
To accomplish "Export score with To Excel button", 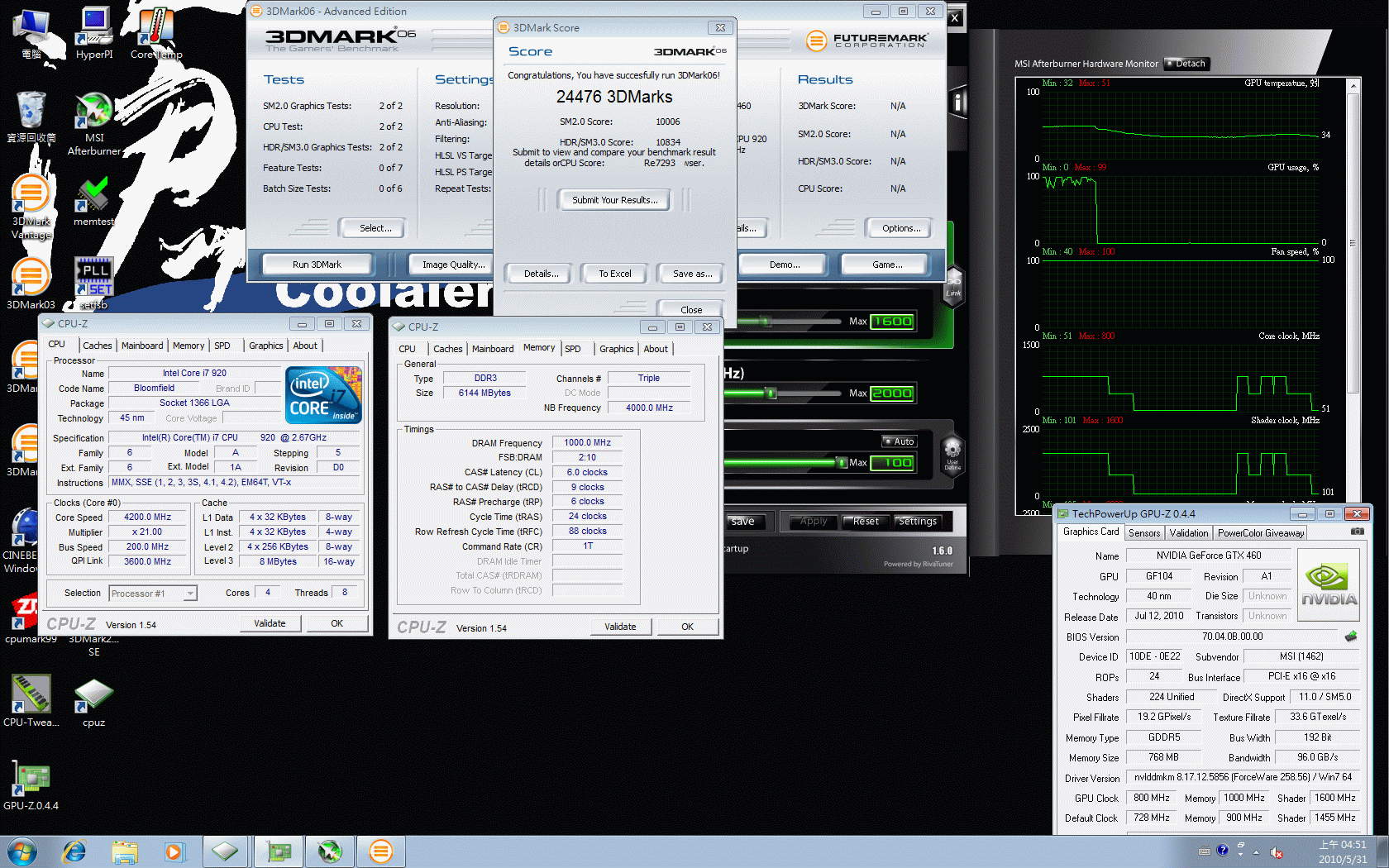I will [615, 274].
